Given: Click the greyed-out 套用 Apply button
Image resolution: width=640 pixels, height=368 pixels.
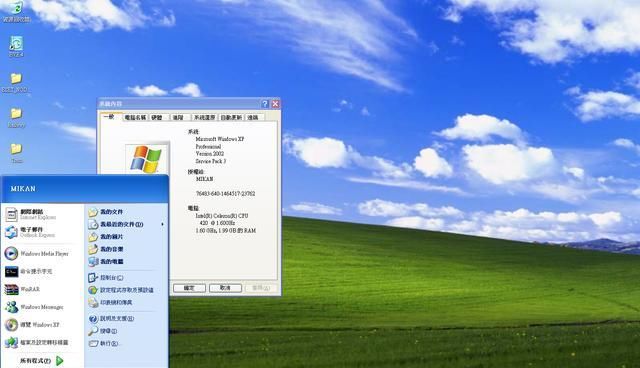Looking at the screenshot, I should click(261, 288).
